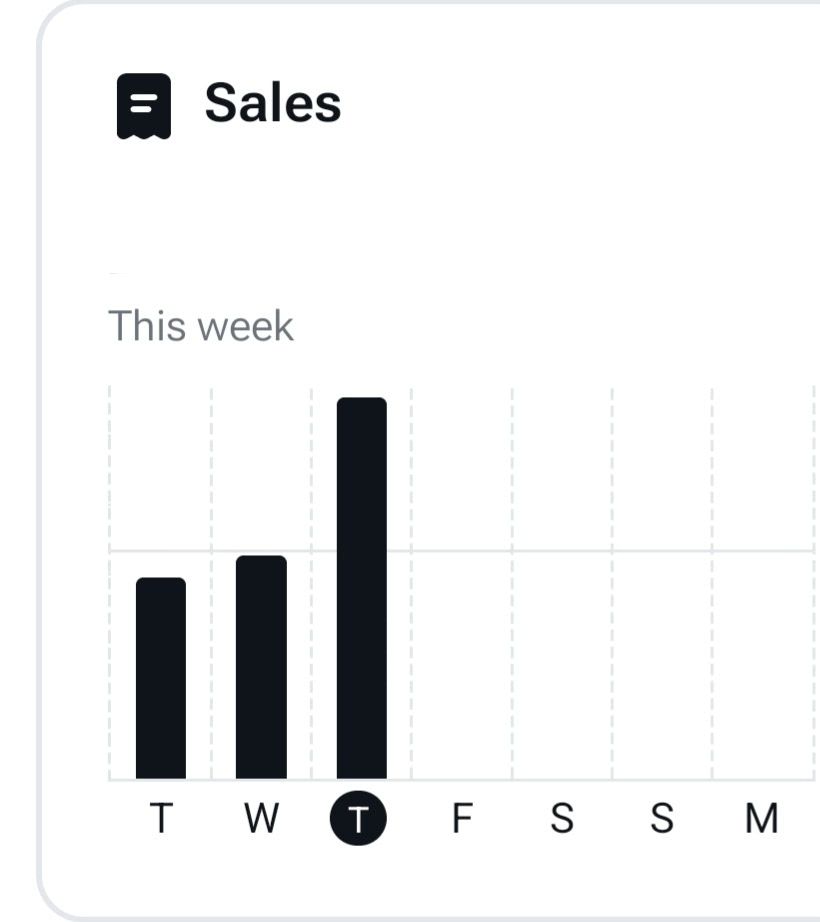Click the empty Monday chart column
This screenshot has width=820, height=922.
[x=762, y=583]
